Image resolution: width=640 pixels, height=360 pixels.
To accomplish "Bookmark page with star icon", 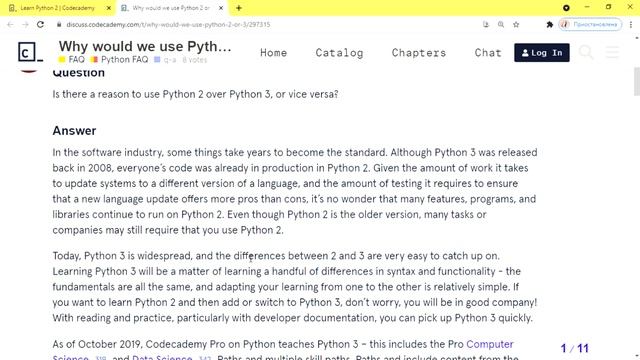I will (516, 24).
